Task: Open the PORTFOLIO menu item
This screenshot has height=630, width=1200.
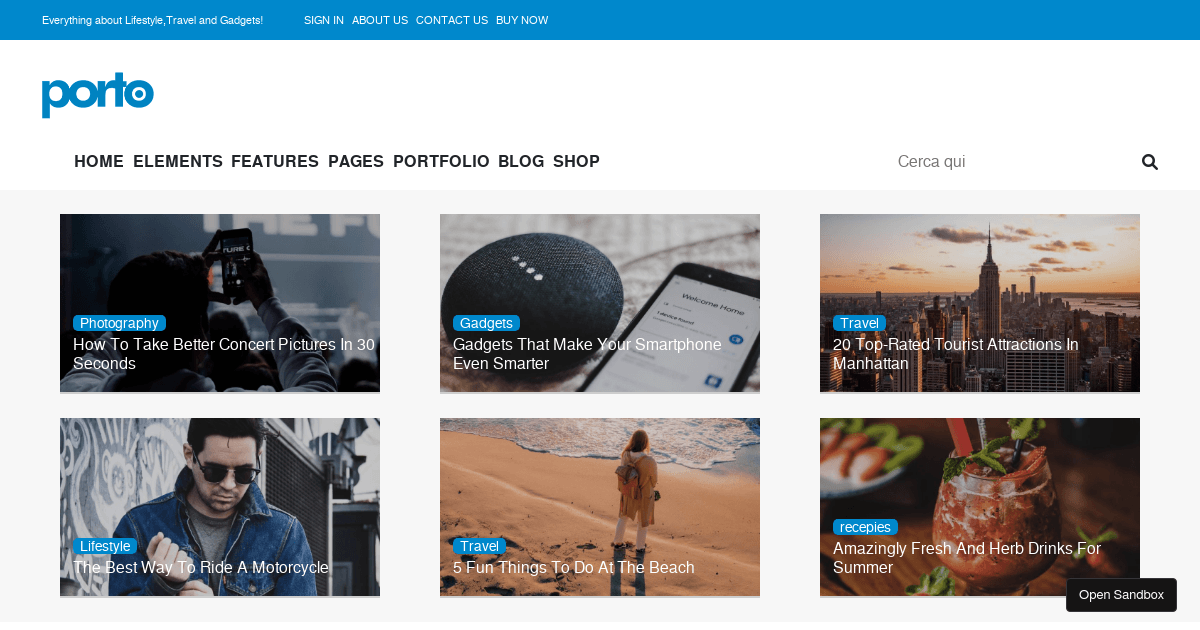Action: click(441, 162)
